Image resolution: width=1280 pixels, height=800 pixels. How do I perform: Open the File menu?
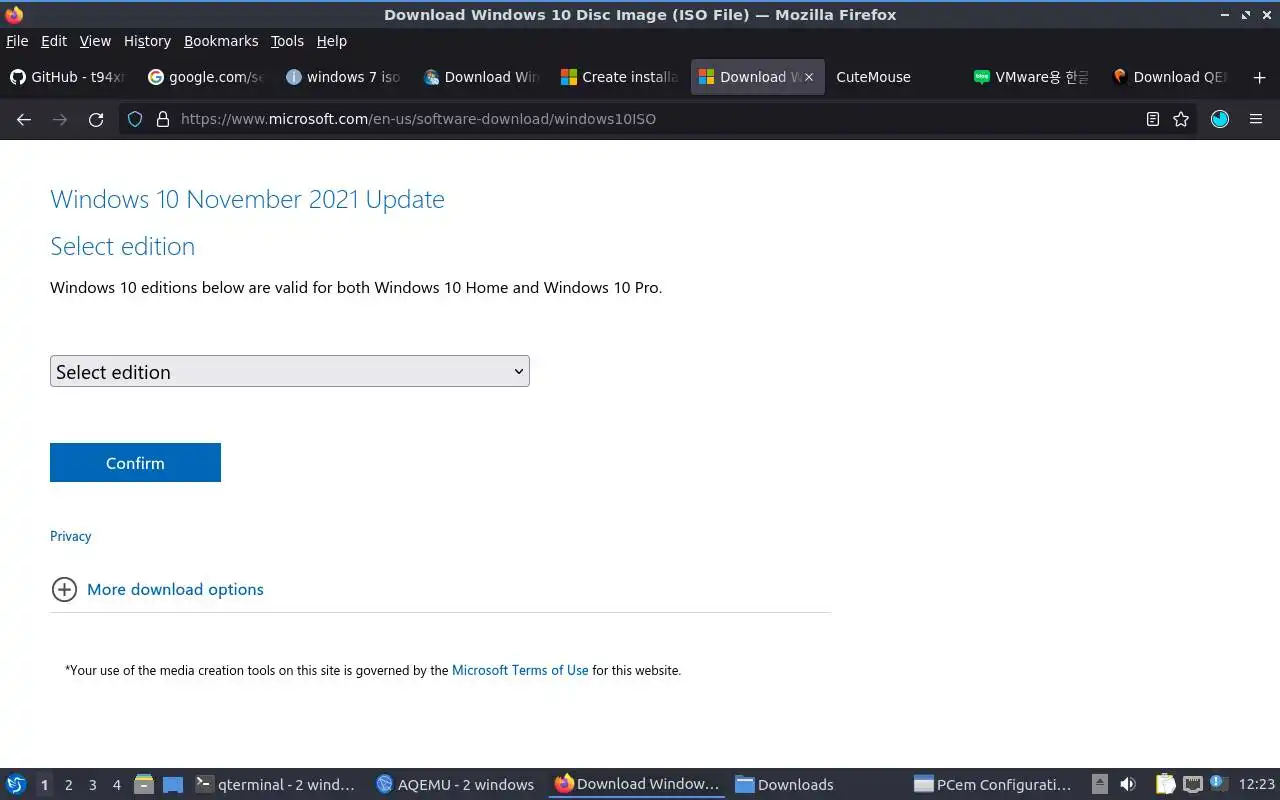17,41
